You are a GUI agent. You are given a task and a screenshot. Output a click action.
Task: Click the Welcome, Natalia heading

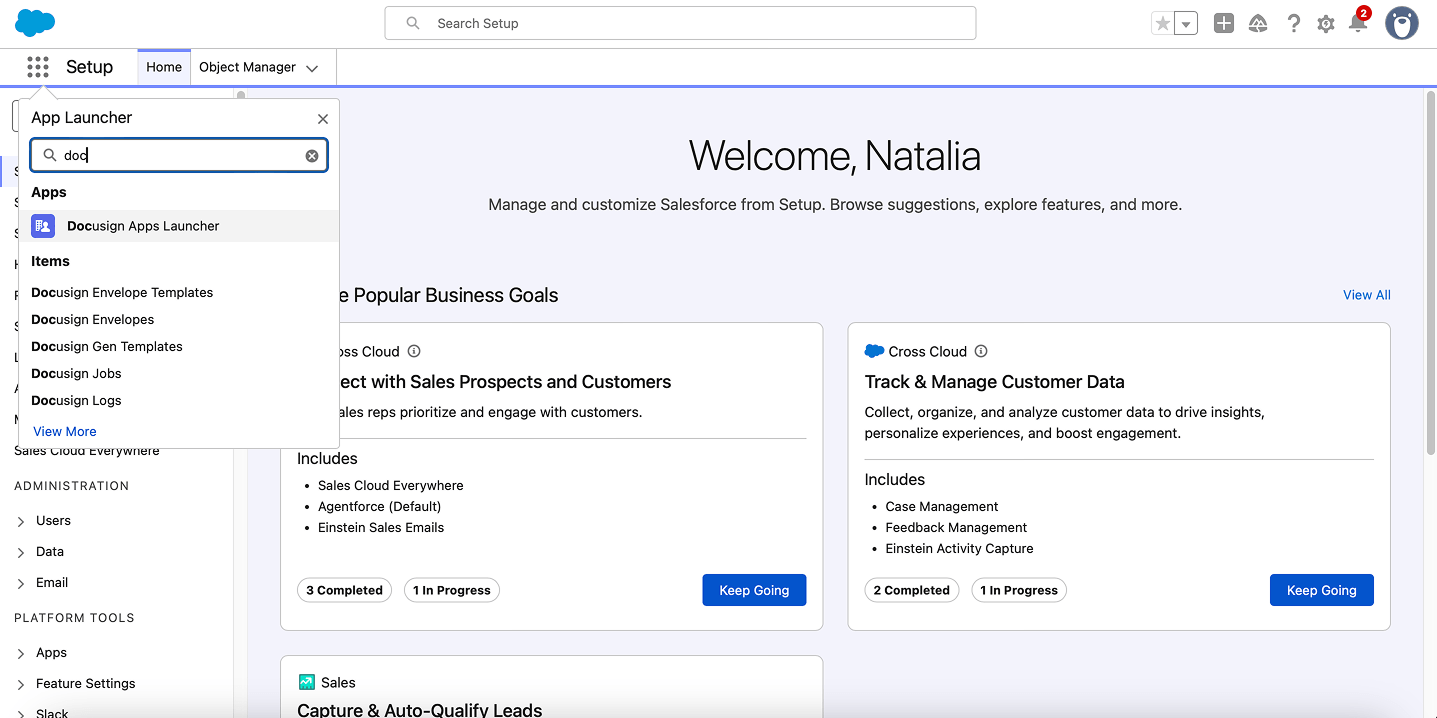point(835,156)
